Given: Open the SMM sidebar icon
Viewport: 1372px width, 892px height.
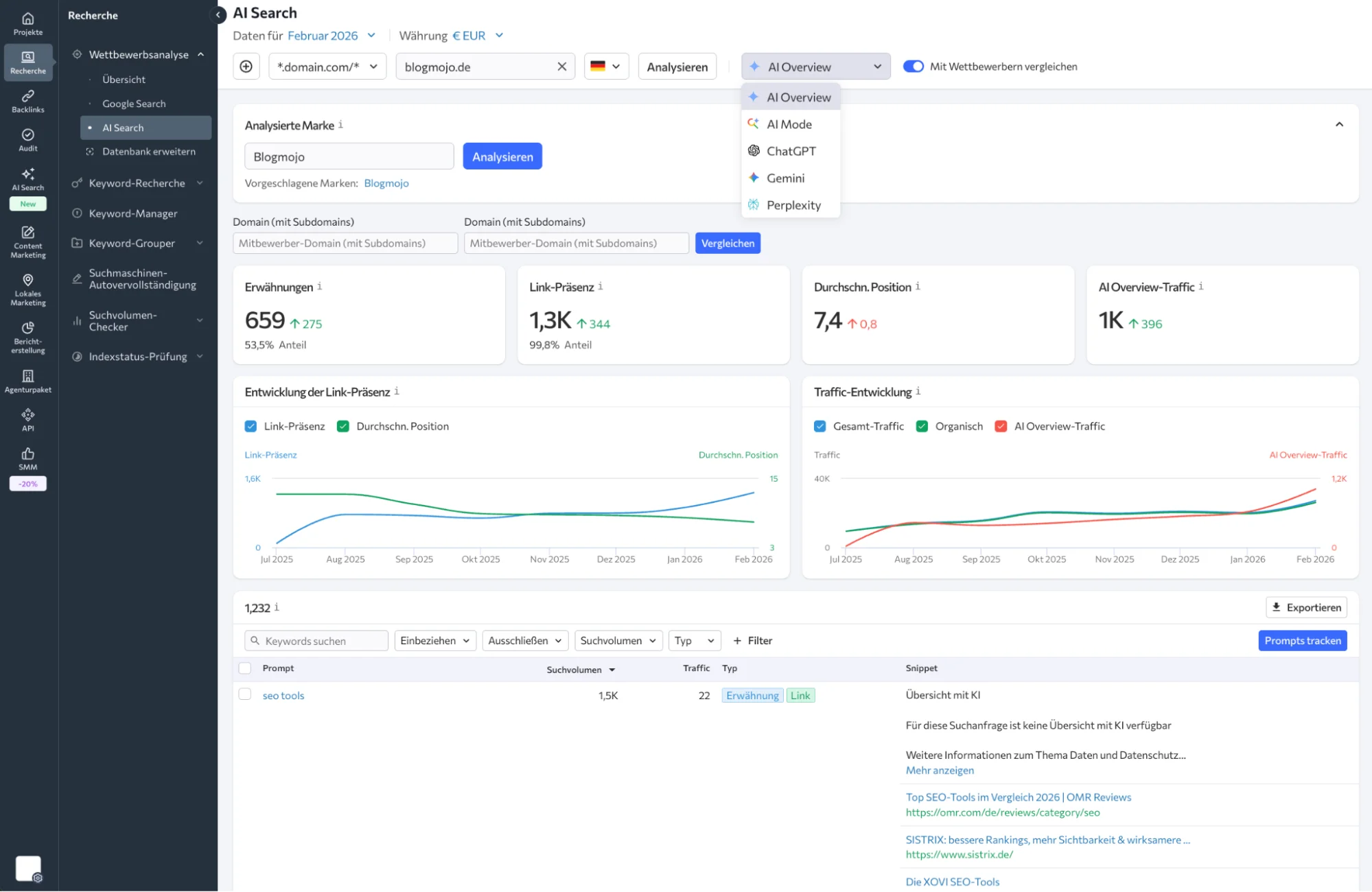Looking at the screenshot, I should tap(28, 458).
